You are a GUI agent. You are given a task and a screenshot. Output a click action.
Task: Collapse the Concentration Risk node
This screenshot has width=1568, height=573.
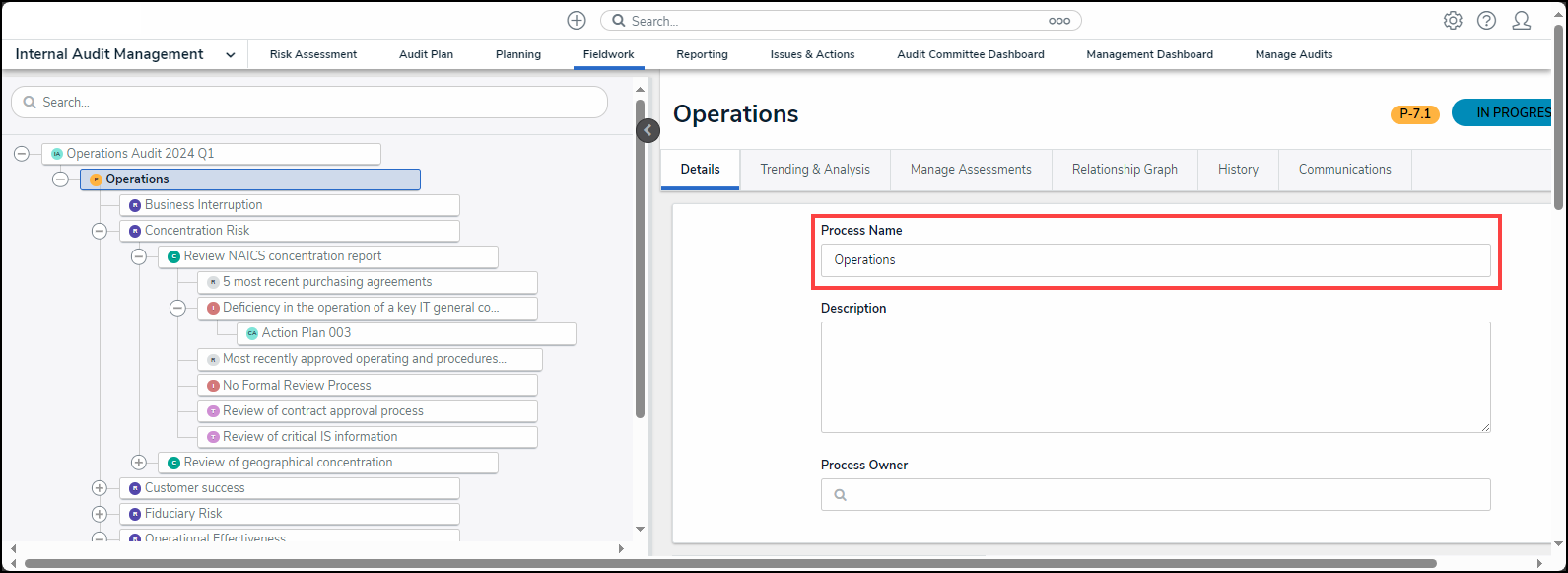pyautogui.click(x=100, y=231)
